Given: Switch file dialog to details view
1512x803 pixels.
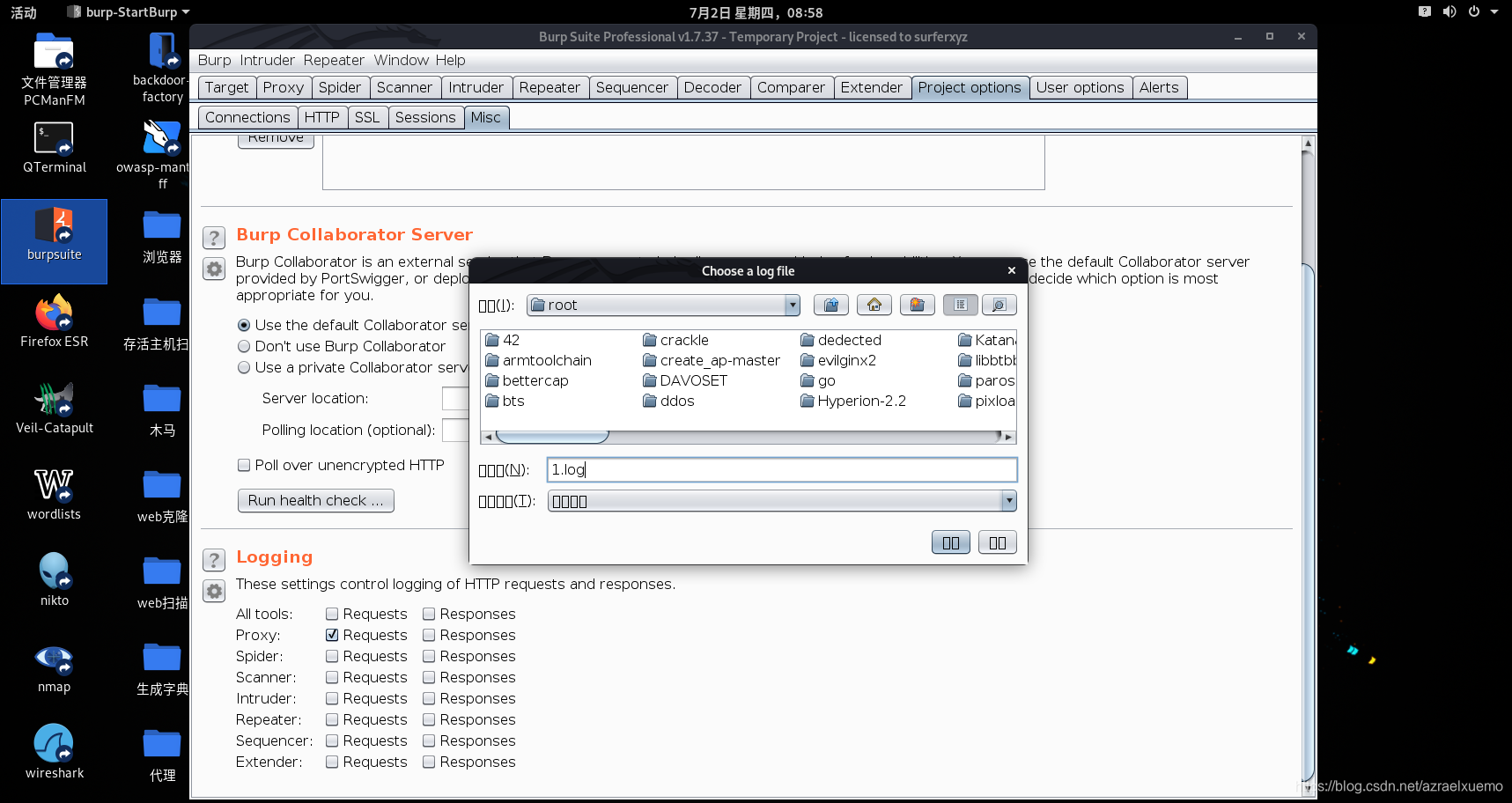Looking at the screenshot, I should [999, 305].
